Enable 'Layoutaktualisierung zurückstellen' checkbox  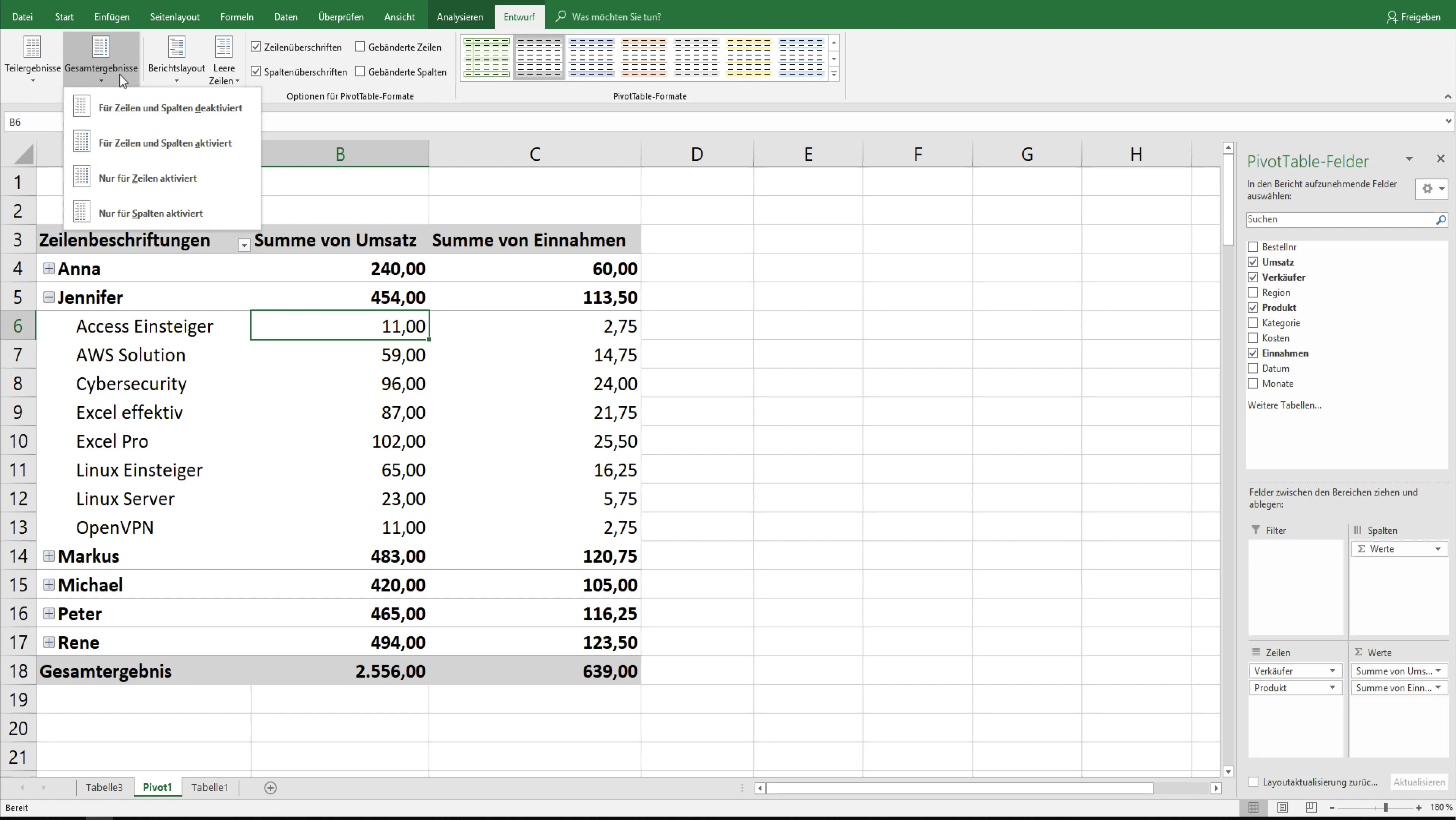click(x=1253, y=782)
